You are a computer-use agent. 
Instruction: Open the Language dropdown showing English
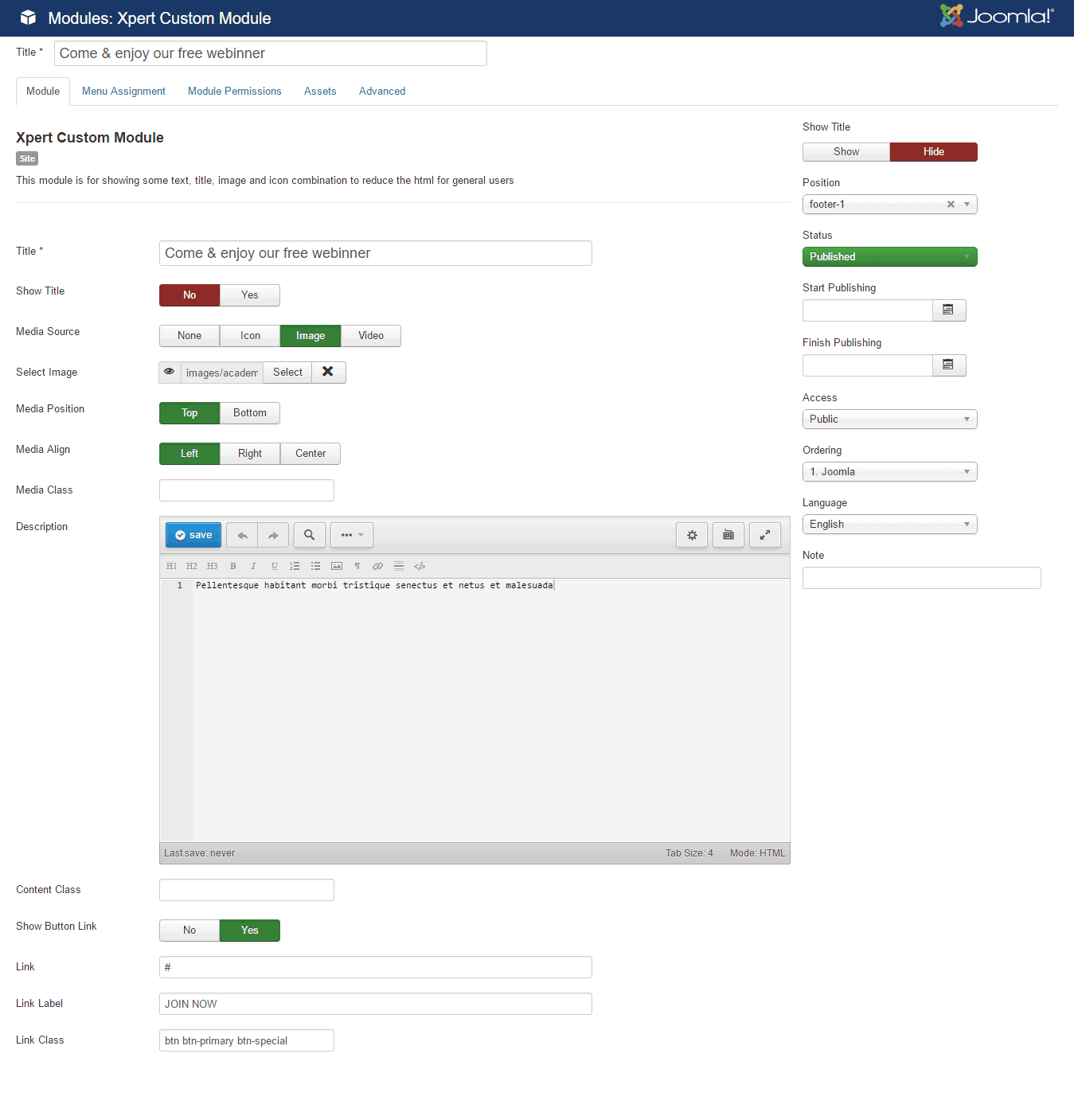(889, 525)
